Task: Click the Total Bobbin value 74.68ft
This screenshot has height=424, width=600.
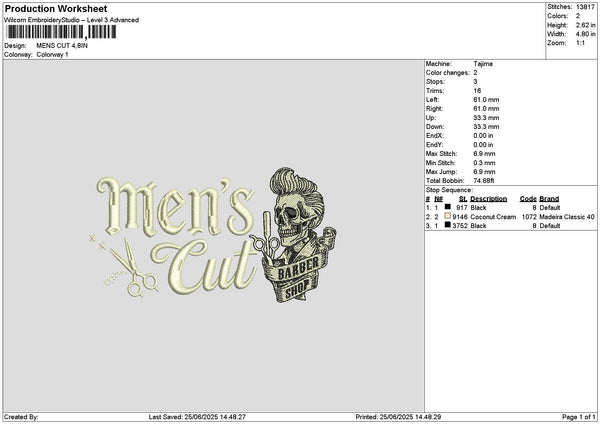Action: (484, 181)
